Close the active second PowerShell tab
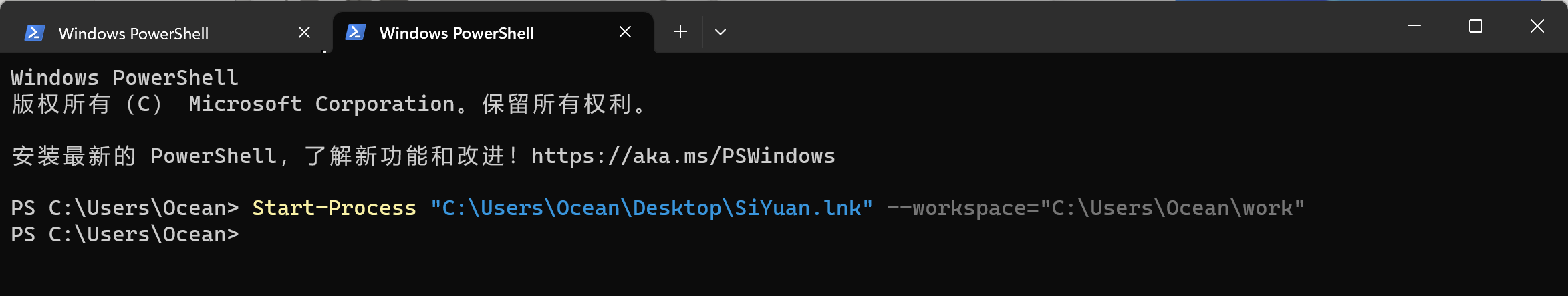 point(625,32)
